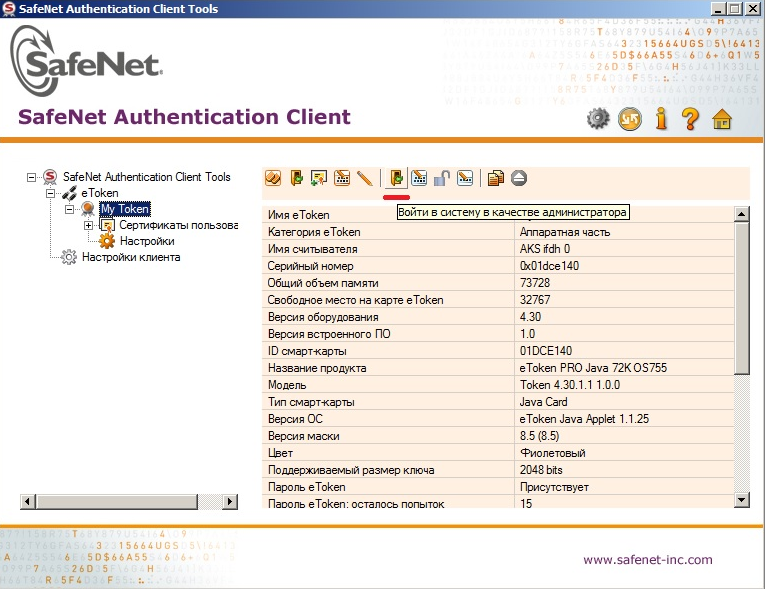Open the About information icon
The width and height of the screenshot is (765, 589).
click(x=661, y=119)
